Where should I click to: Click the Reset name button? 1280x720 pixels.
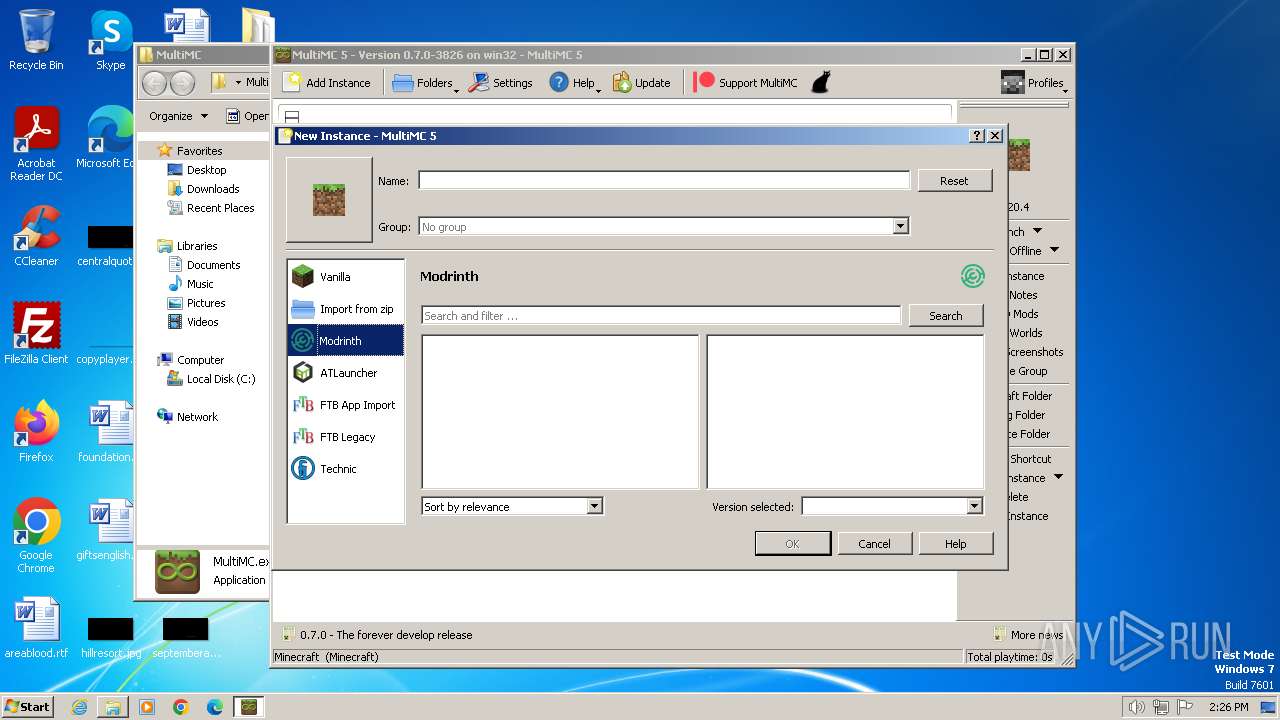pos(954,181)
